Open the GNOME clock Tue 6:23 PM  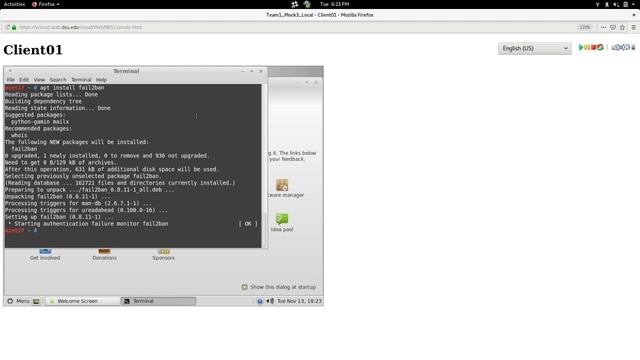(x=334, y=4)
